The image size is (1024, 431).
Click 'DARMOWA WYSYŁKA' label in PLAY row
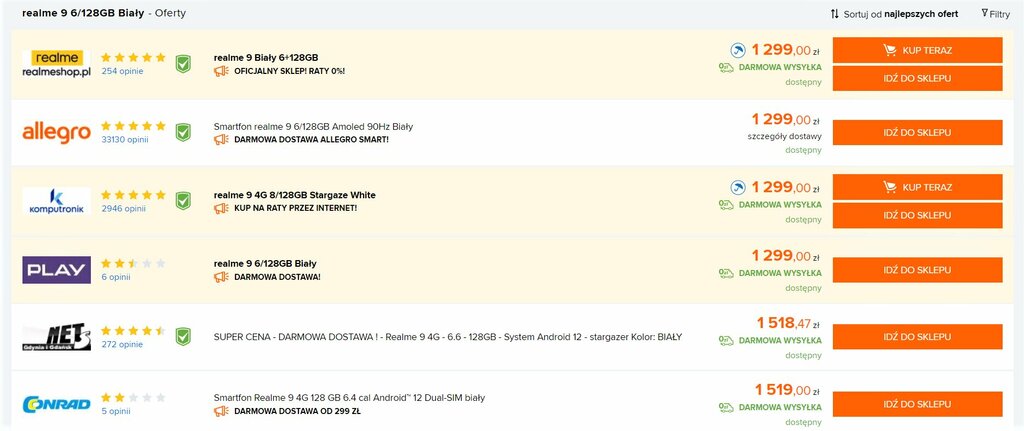point(780,273)
